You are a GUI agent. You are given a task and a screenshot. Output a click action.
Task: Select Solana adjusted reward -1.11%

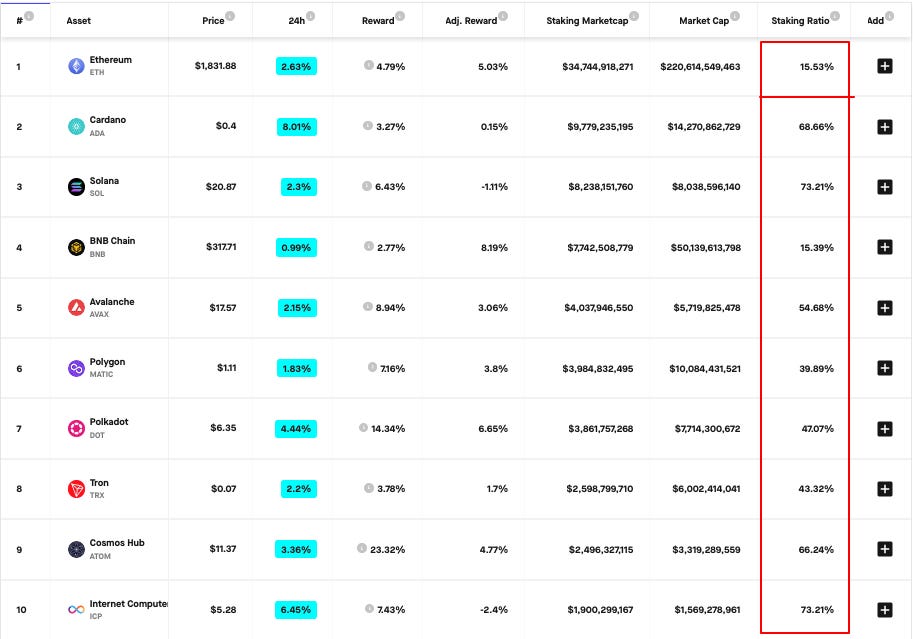[494, 187]
